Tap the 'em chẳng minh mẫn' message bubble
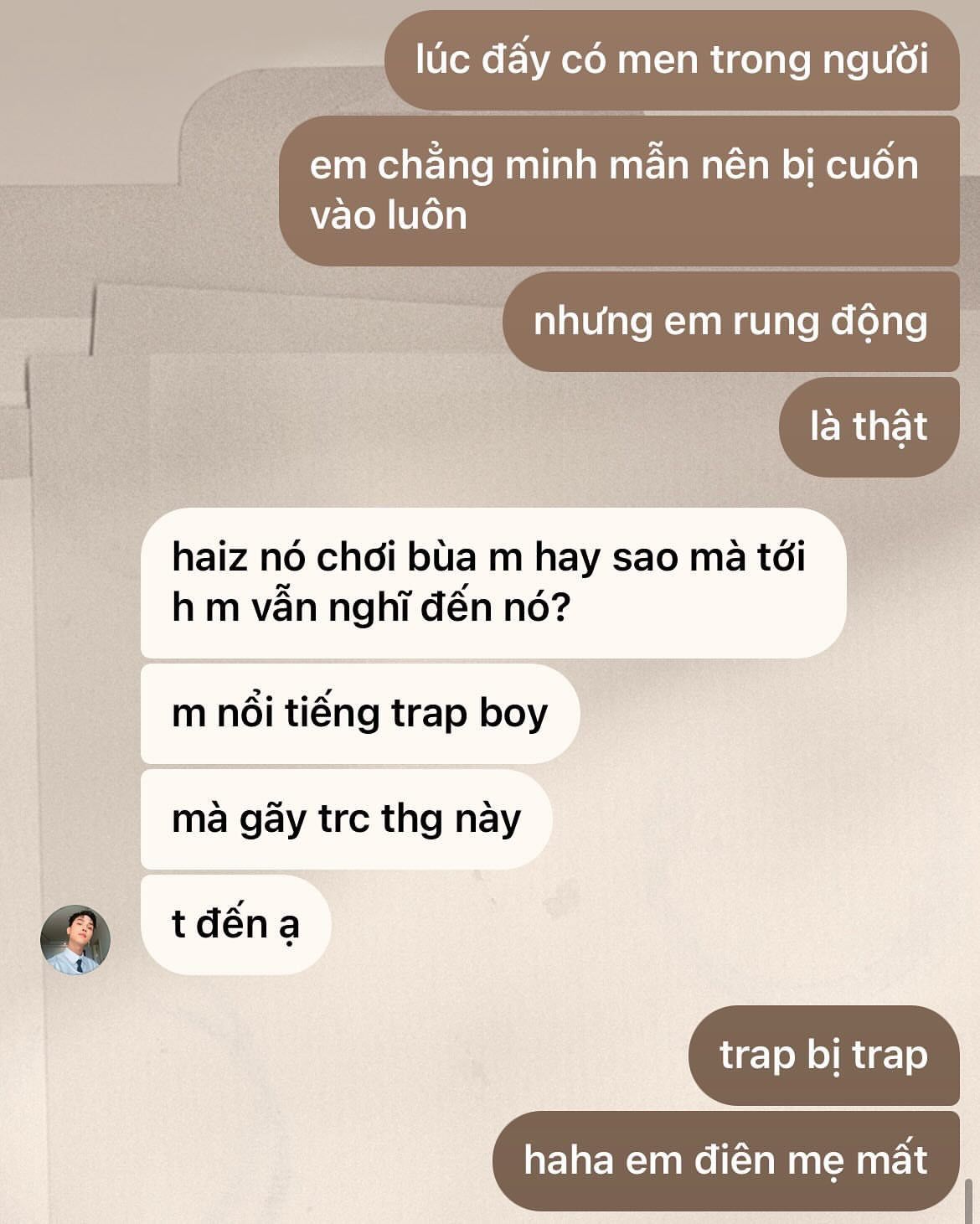980x1224 pixels. (x=619, y=191)
